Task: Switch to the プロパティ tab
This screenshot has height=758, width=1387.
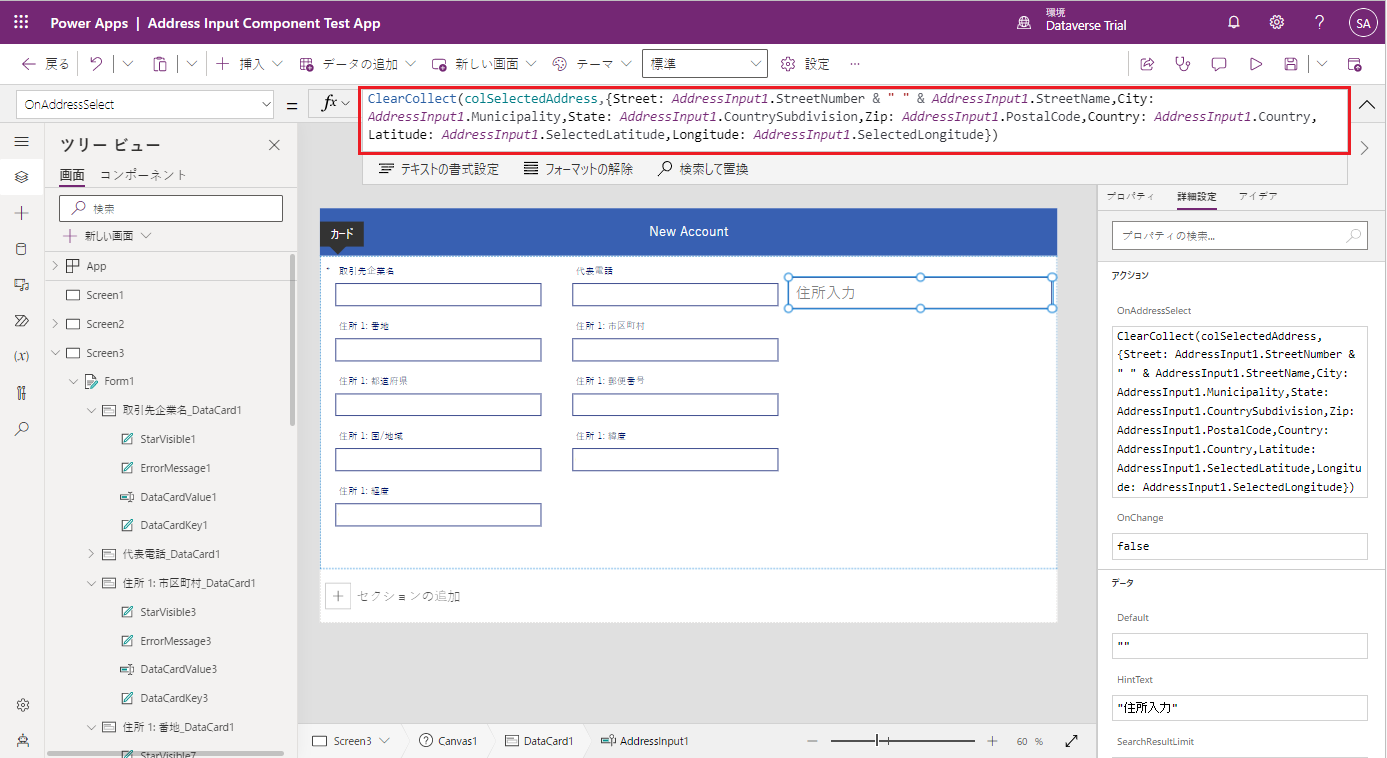Action: (1130, 196)
